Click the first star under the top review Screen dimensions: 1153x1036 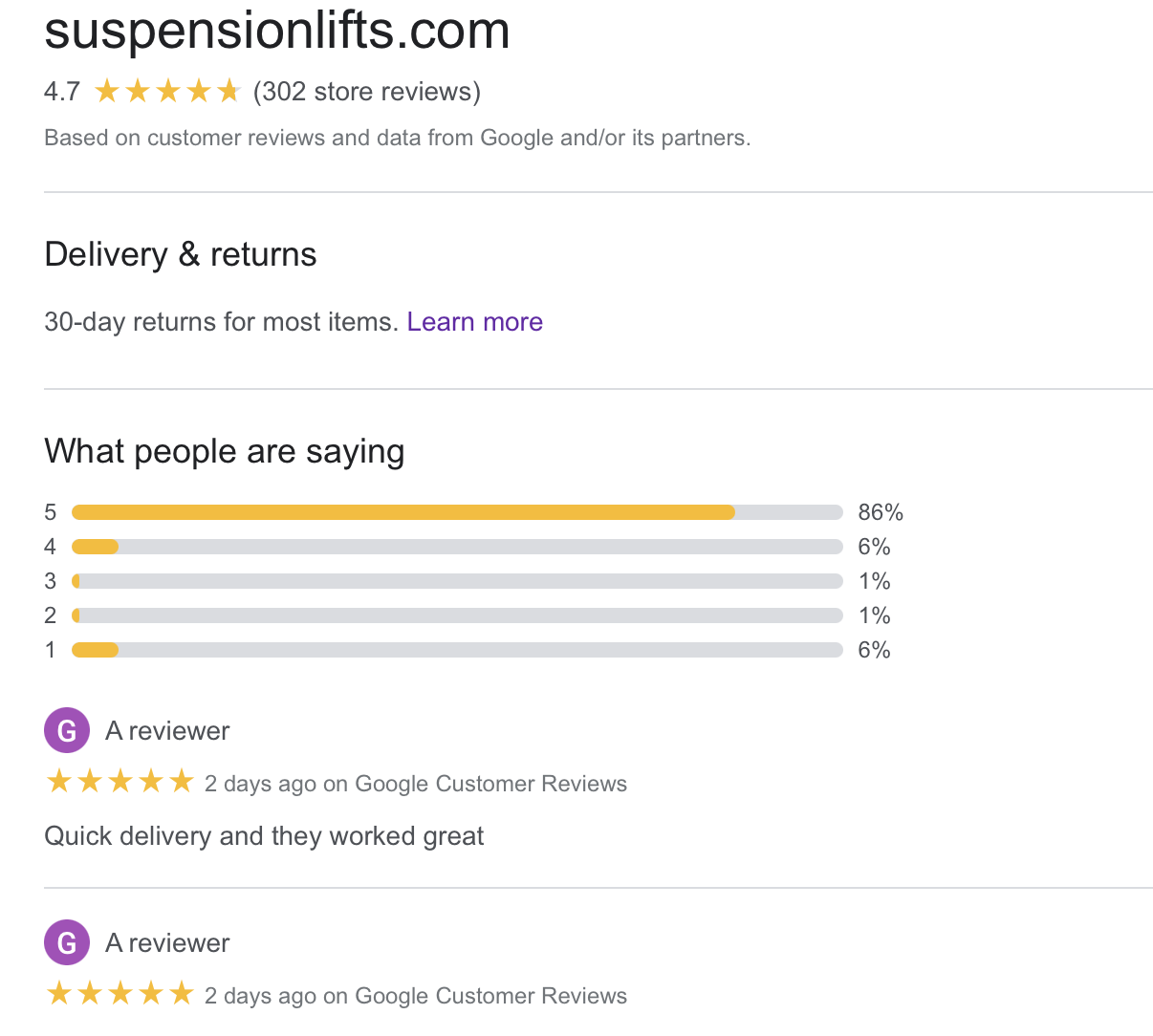(x=57, y=781)
